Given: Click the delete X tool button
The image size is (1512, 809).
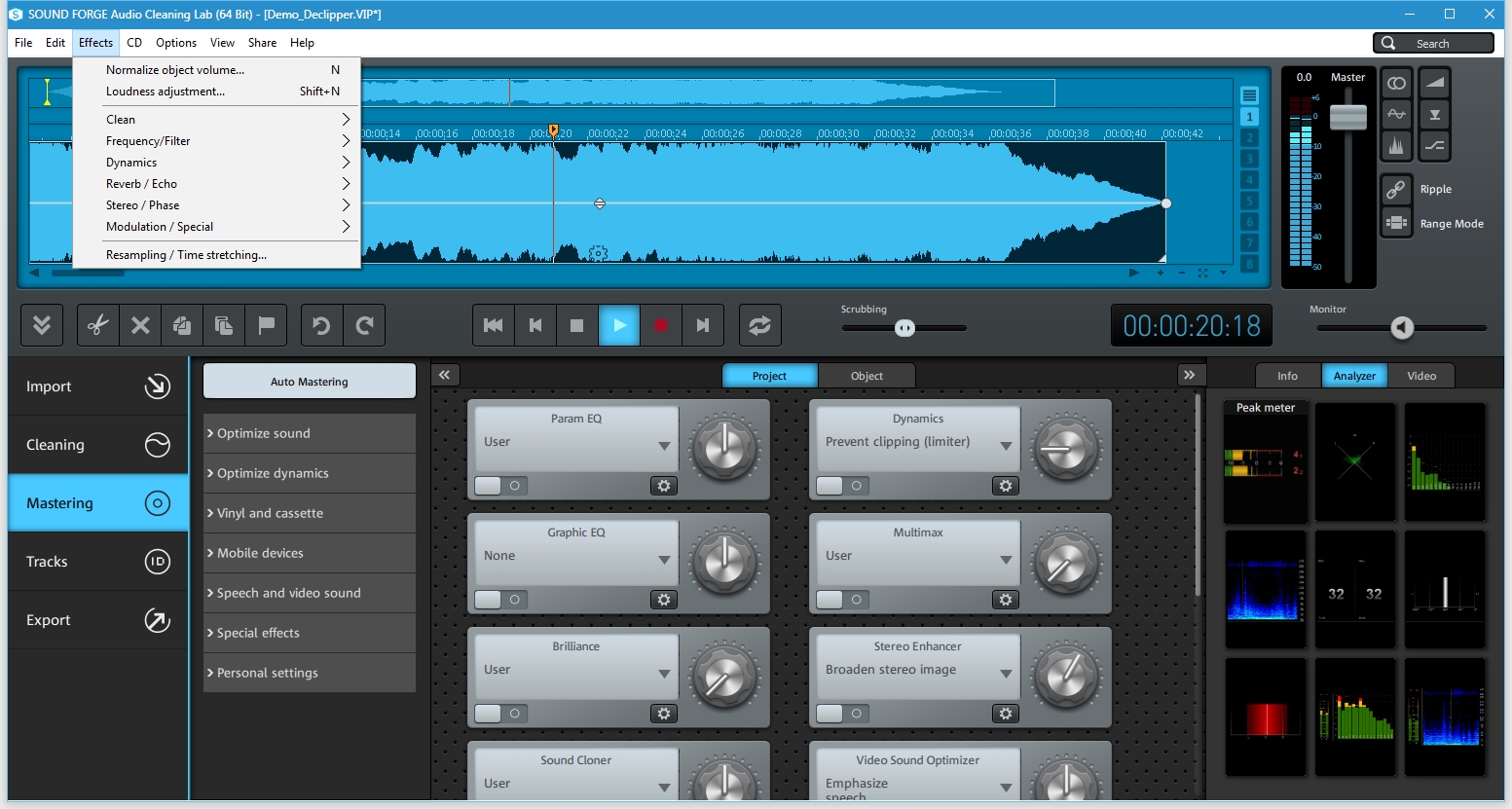Looking at the screenshot, I should 140,325.
